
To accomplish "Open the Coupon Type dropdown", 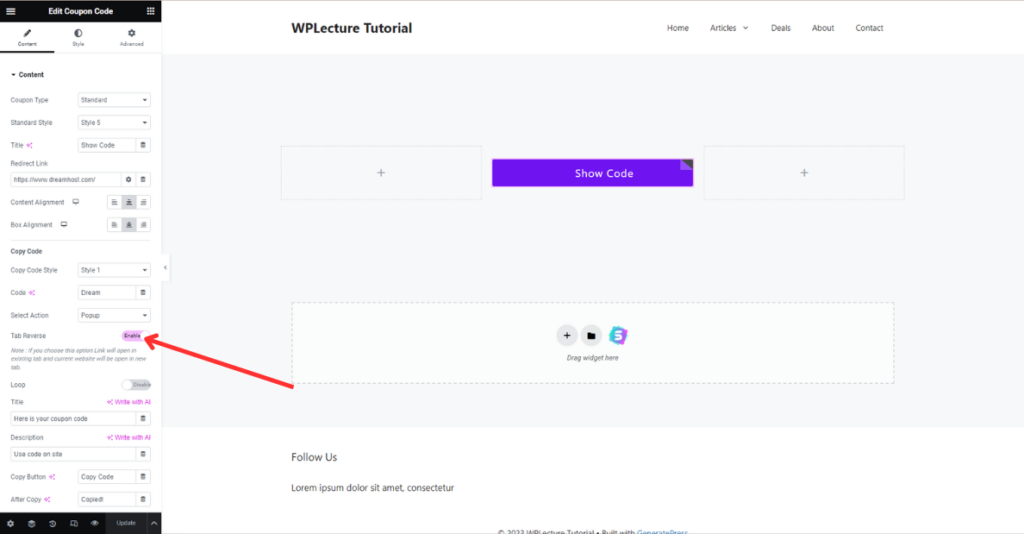I will [x=114, y=100].
